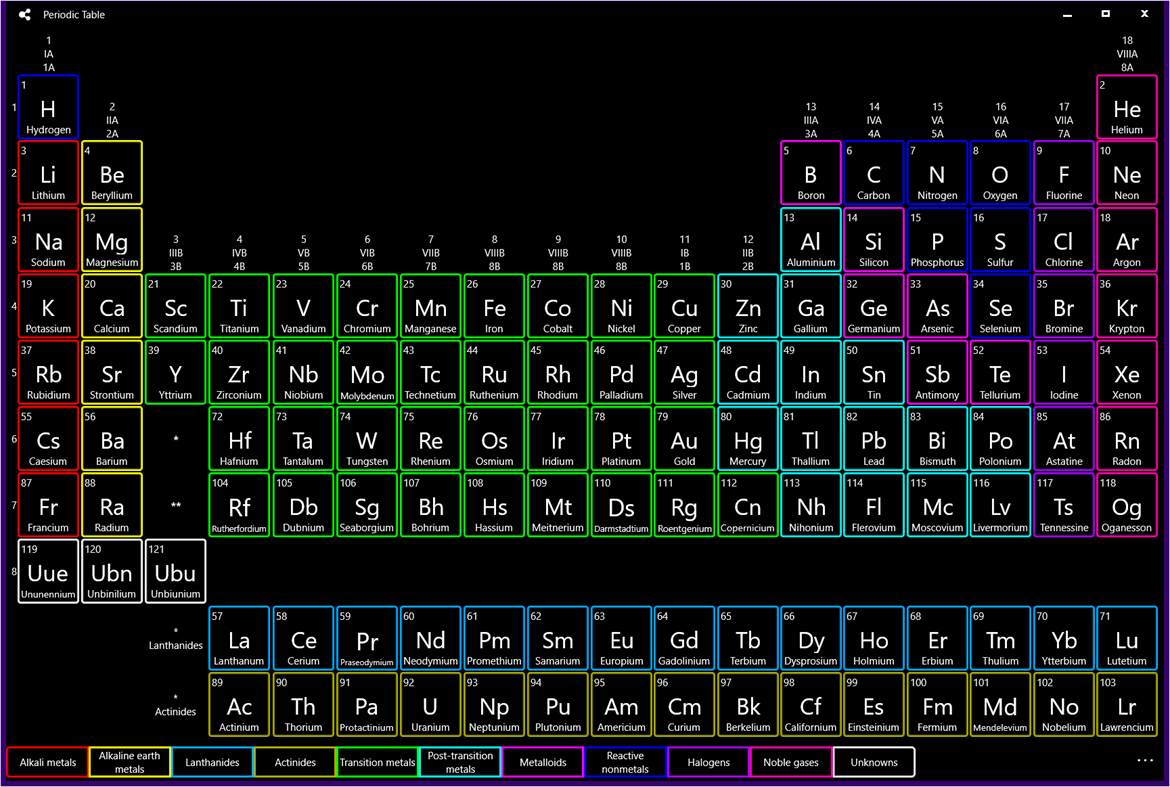Click the lanthanides asterisk placeholder cell
The height and width of the screenshot is (787, 1170).
point(175,438)
